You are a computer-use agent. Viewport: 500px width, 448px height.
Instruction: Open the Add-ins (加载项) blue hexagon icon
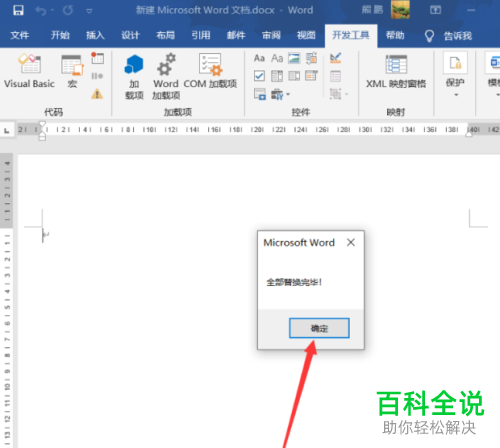point(134,77)
